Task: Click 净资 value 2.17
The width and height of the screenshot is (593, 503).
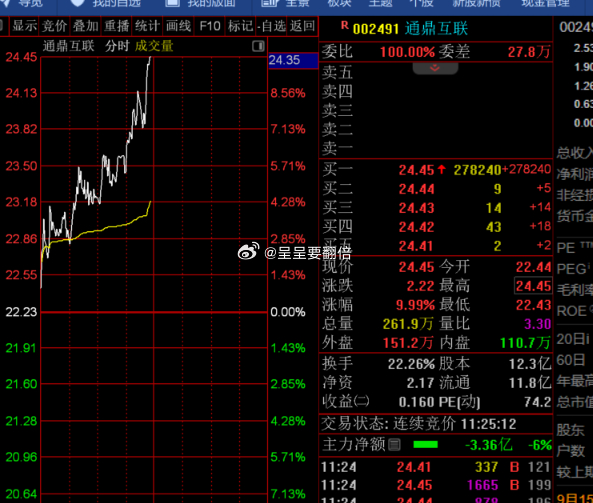Action: click(x=420, y=383)
